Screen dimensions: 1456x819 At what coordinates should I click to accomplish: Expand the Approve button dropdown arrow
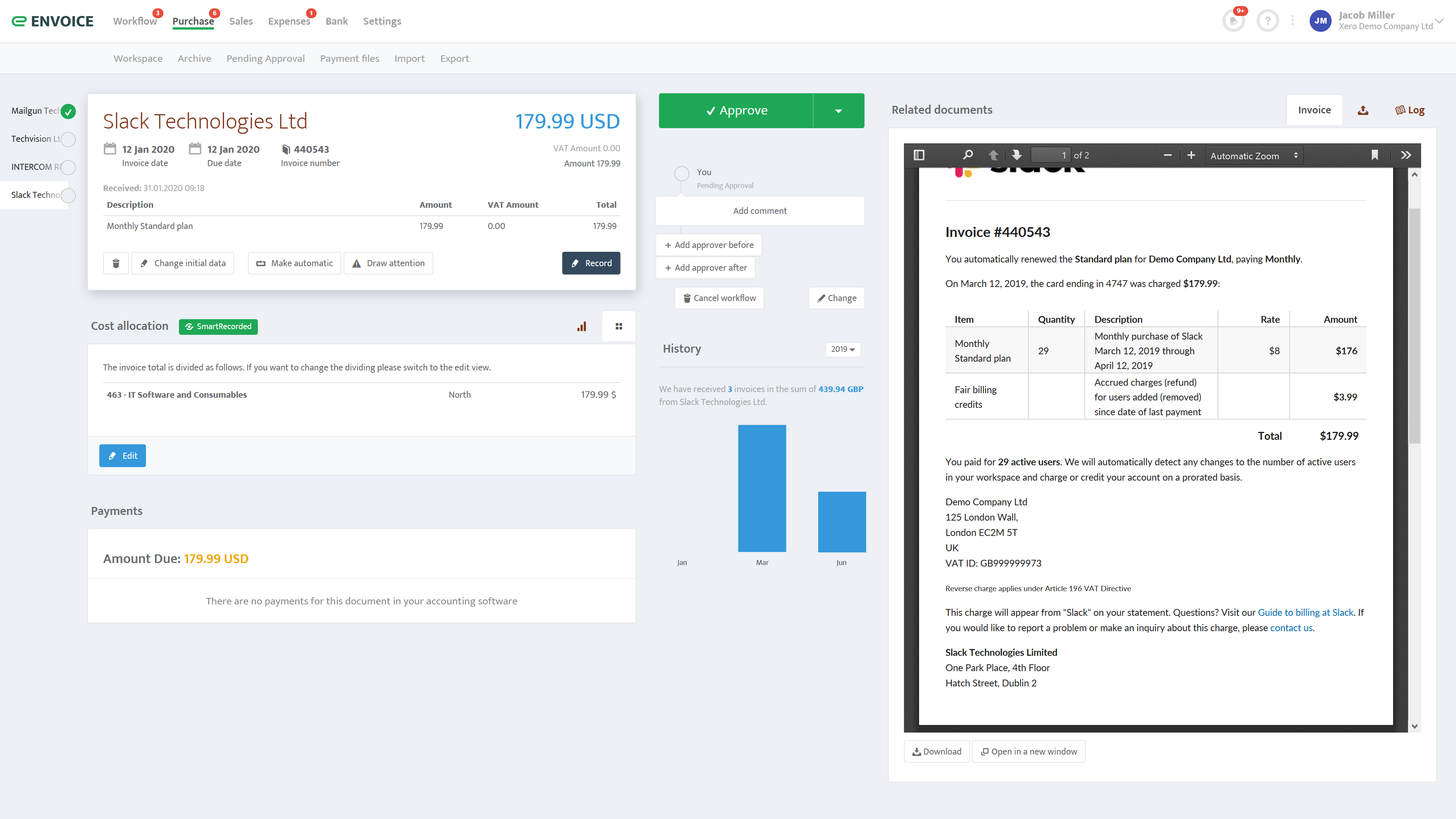click(x=838, y=110)
